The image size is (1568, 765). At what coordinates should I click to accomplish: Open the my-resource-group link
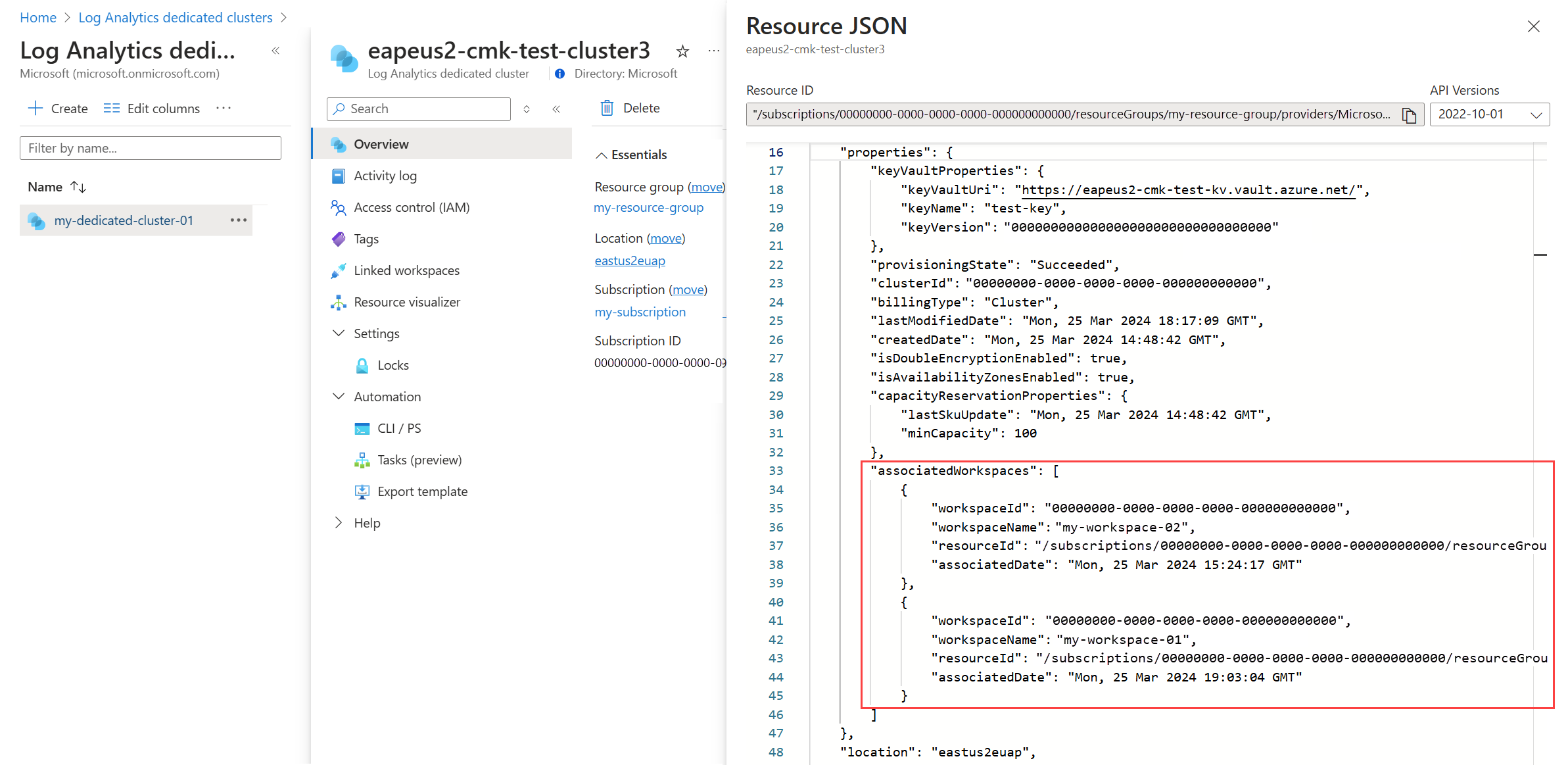click(x=648, y=208)
